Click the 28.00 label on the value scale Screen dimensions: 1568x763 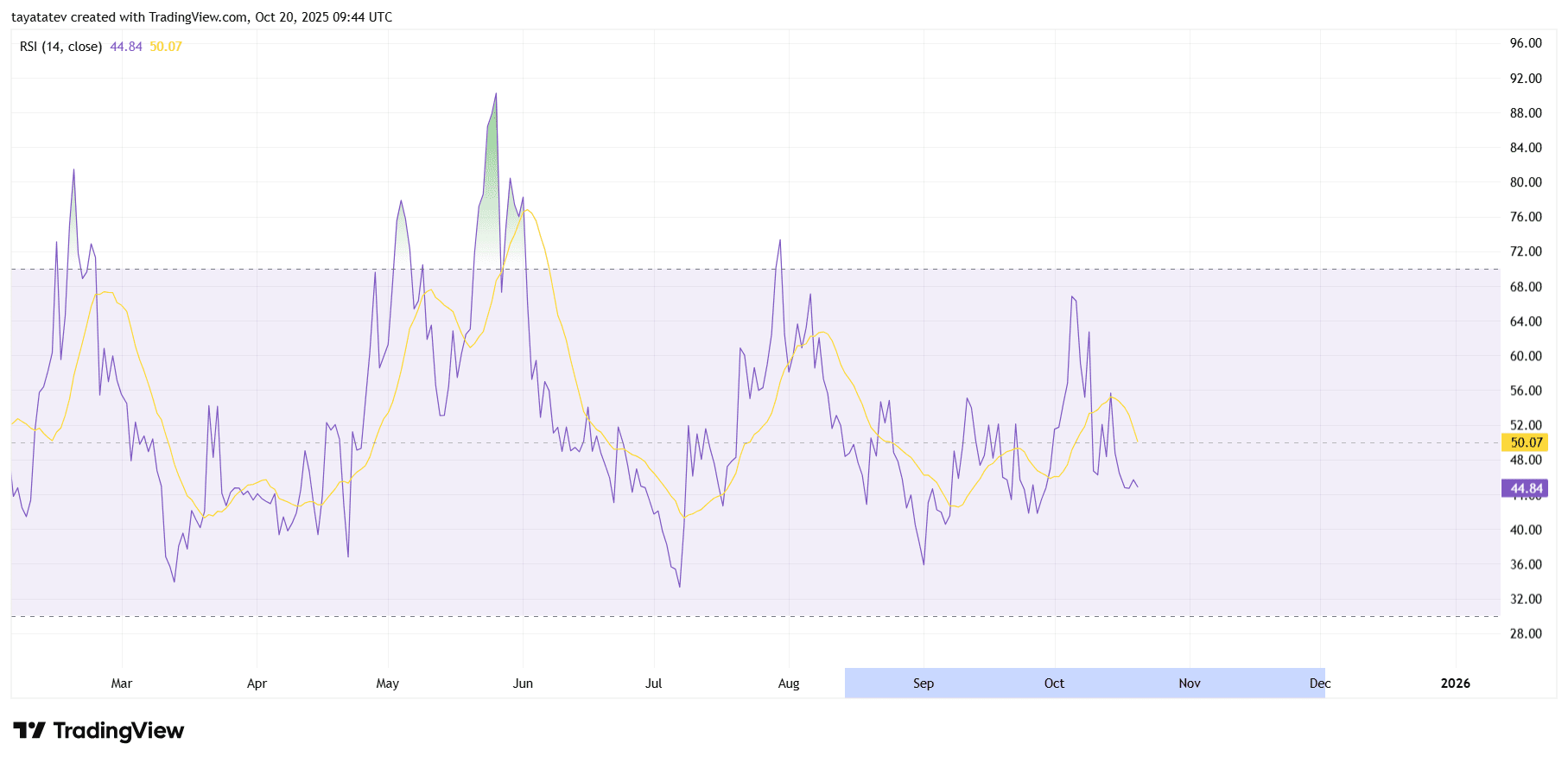(1525, 633)
